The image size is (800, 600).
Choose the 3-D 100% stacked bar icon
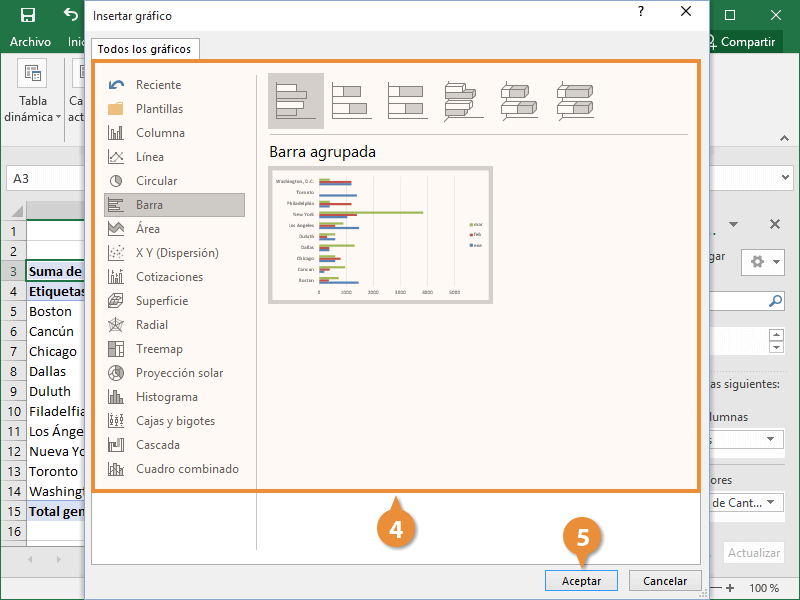575,101
